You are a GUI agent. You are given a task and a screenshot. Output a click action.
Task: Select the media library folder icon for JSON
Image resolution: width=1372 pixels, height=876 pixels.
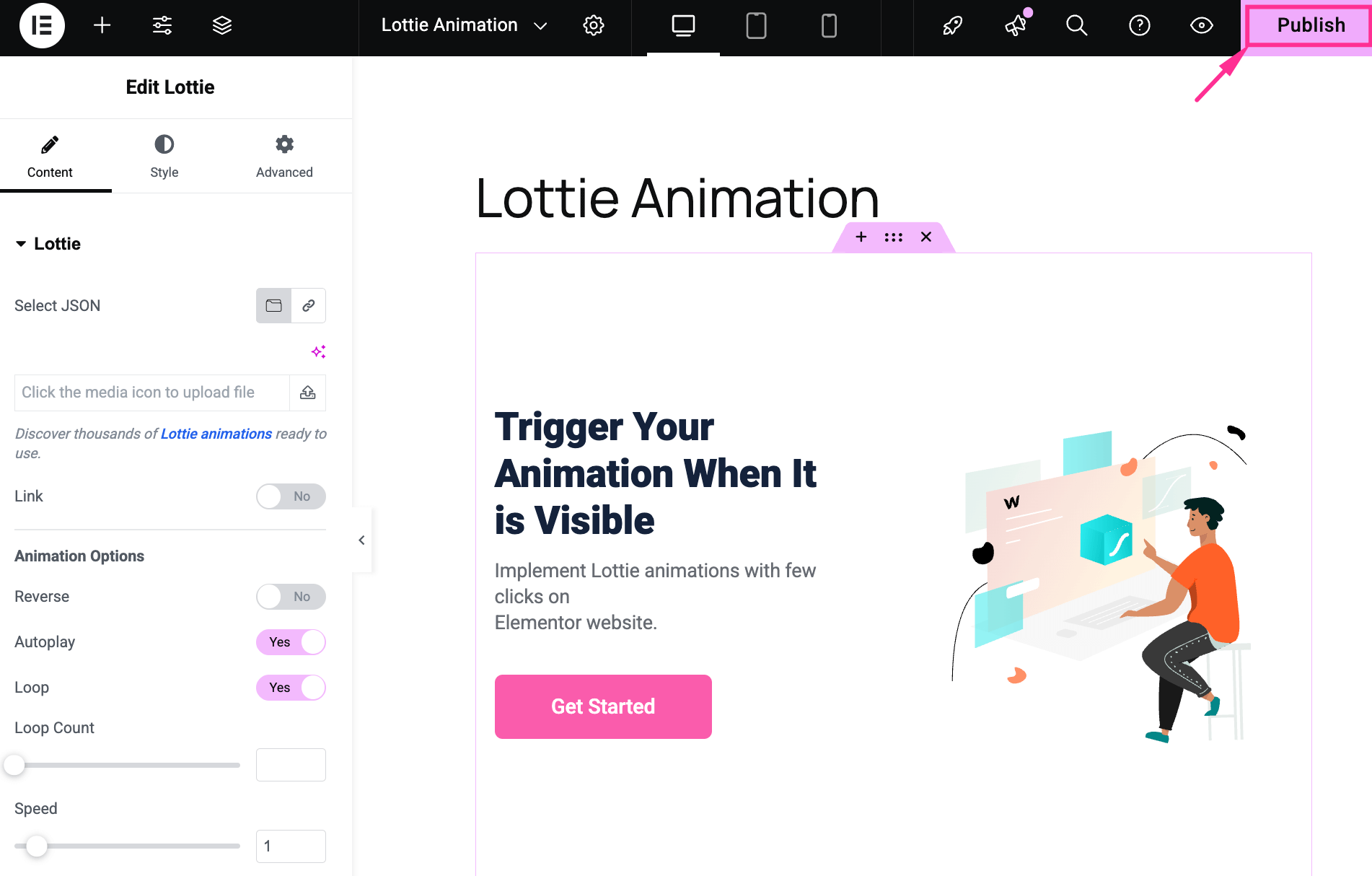click(273, 305)
